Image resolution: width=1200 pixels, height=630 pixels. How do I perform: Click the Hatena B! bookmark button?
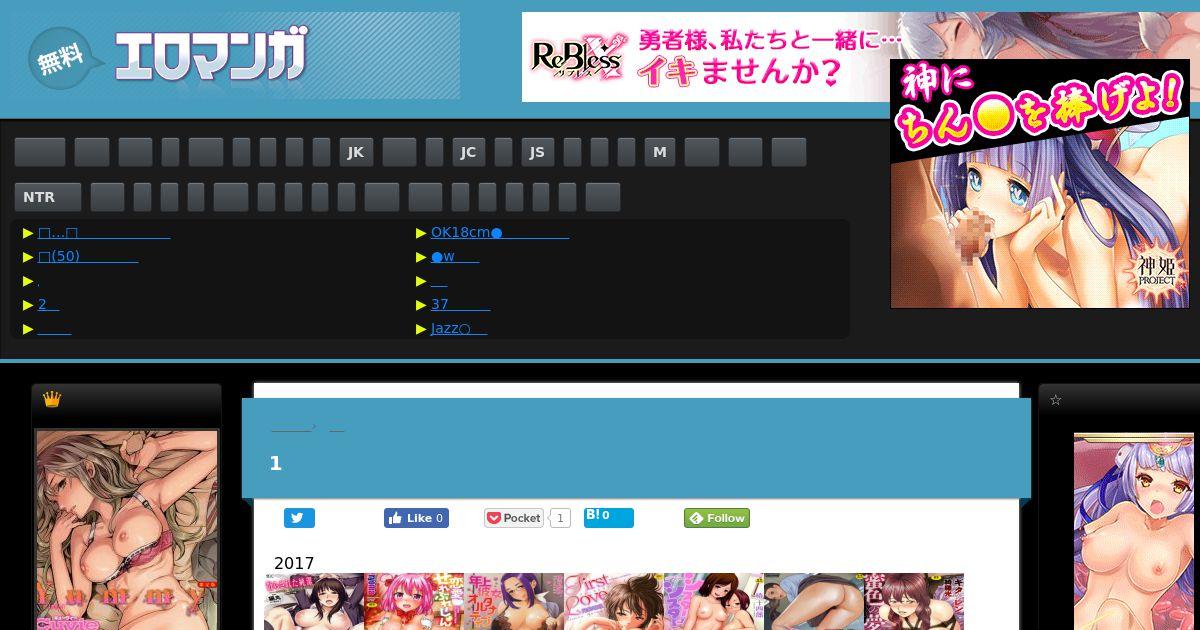[608, 517]
